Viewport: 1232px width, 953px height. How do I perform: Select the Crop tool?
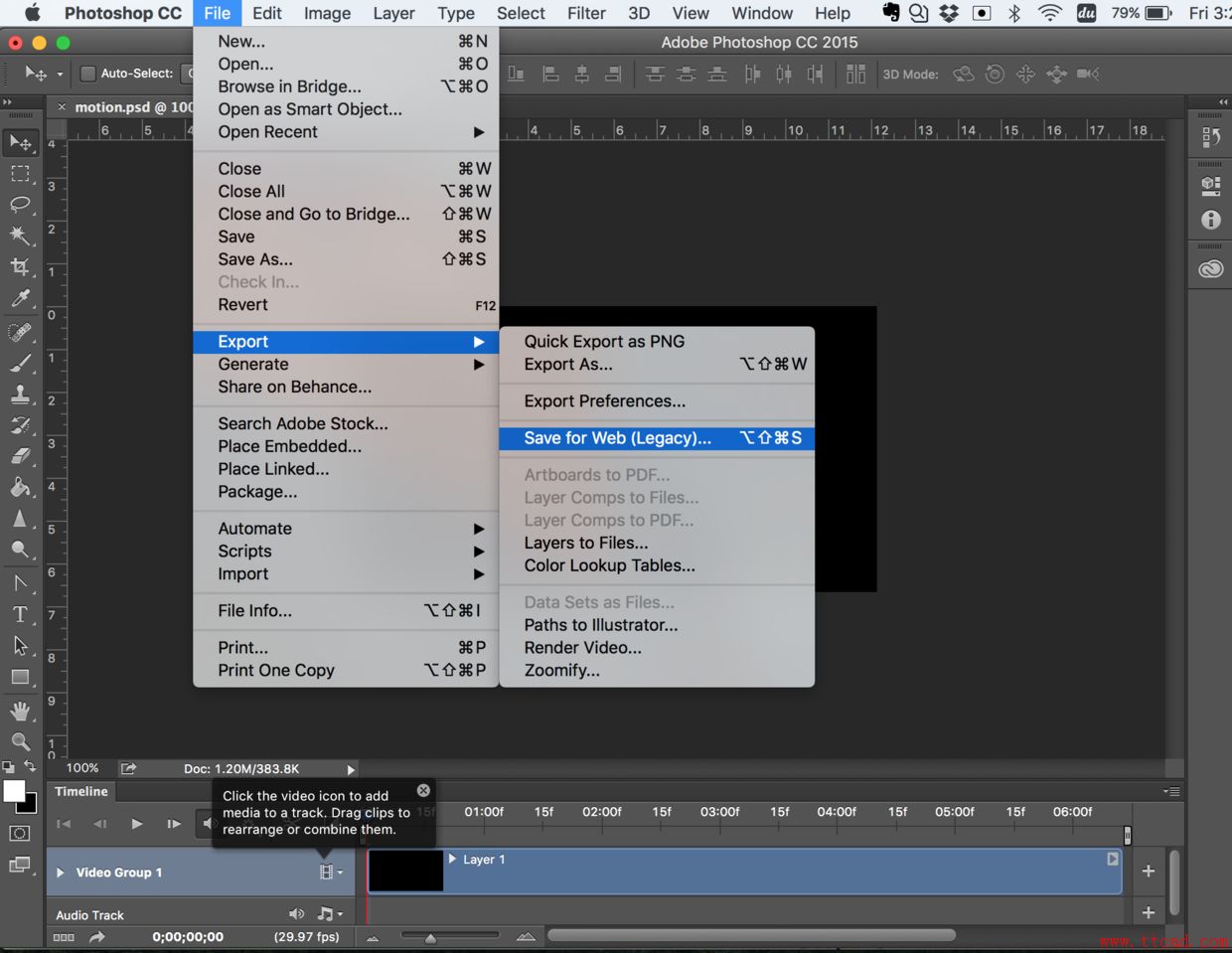point(20,266)
